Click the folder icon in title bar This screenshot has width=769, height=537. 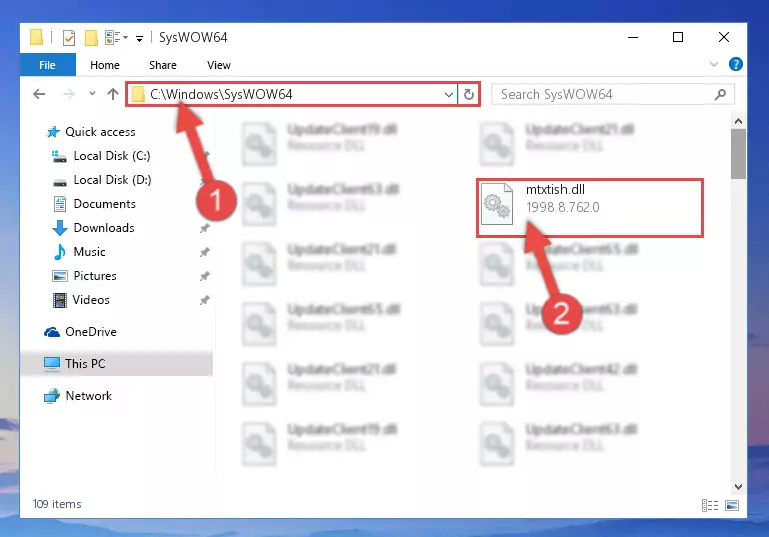click(x=37, y=37)
